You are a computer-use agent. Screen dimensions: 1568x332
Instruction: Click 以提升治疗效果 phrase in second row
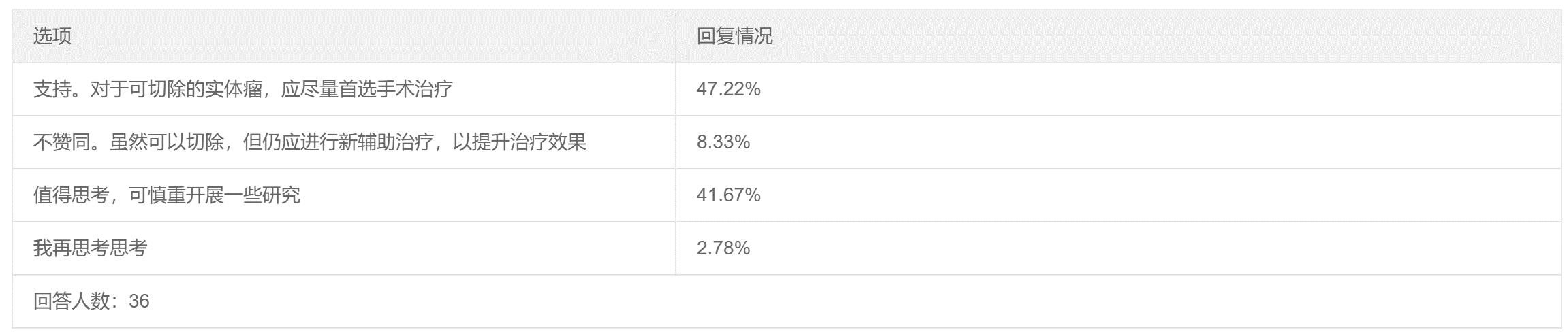(x=520, y=142)
